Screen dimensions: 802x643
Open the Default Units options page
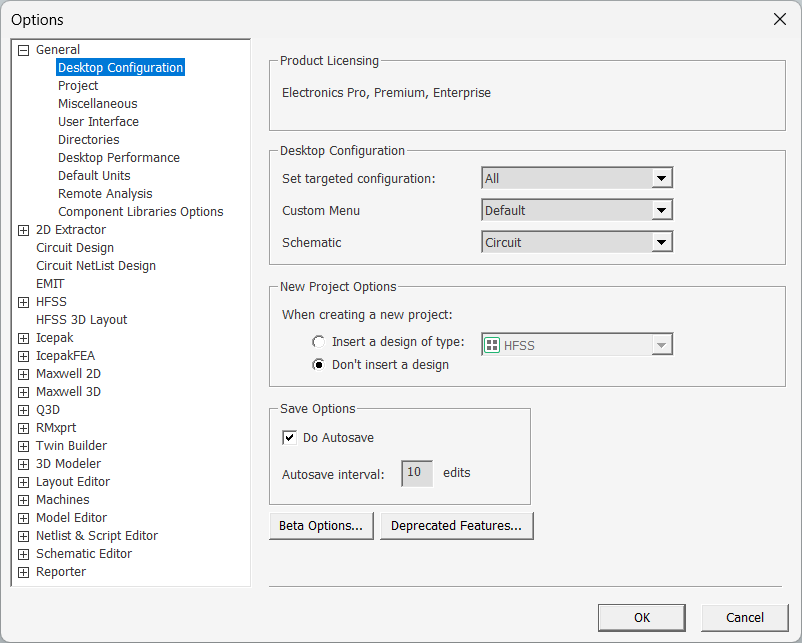click(94, 175)
